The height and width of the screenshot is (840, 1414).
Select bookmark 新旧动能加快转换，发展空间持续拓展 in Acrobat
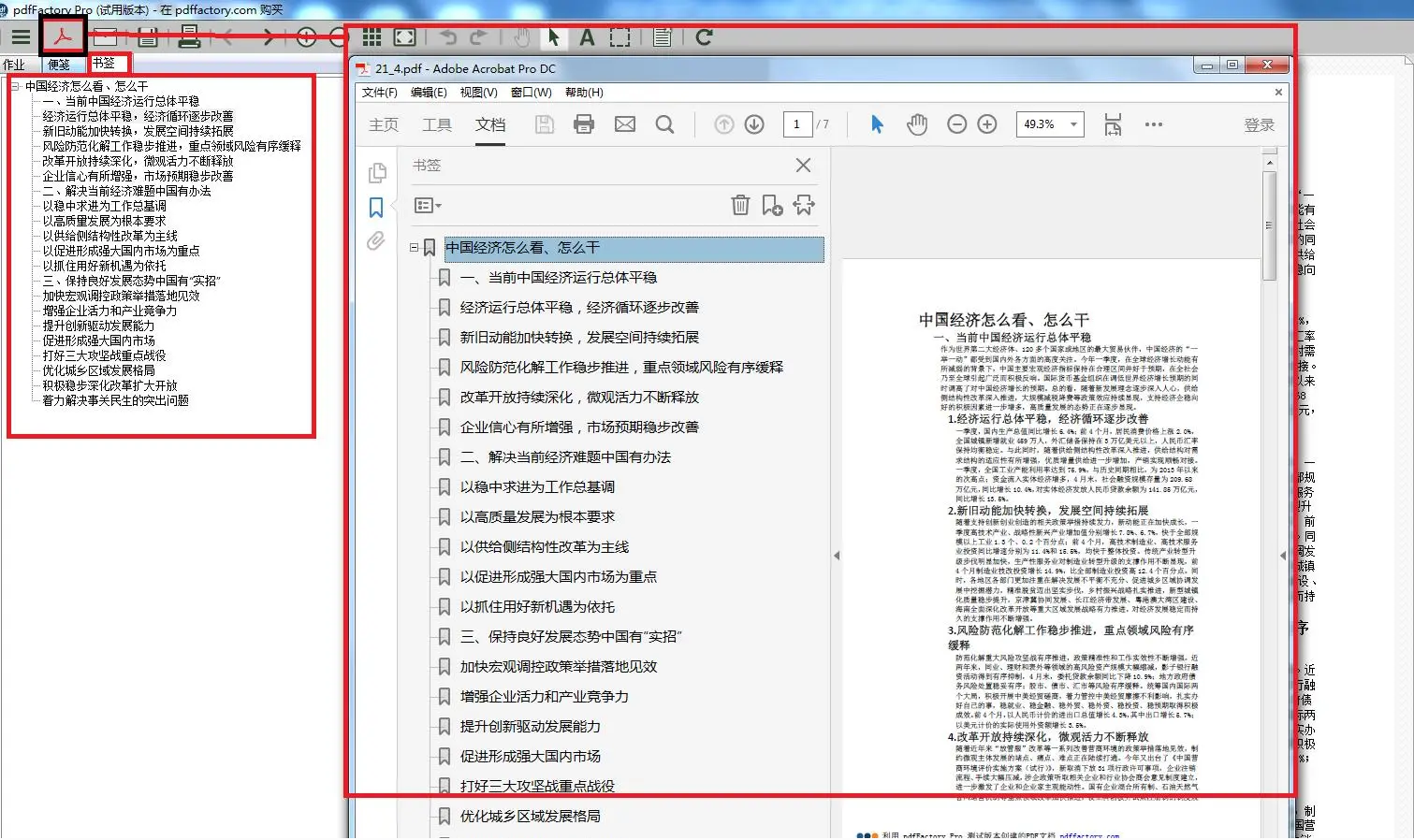click(579, 338)
